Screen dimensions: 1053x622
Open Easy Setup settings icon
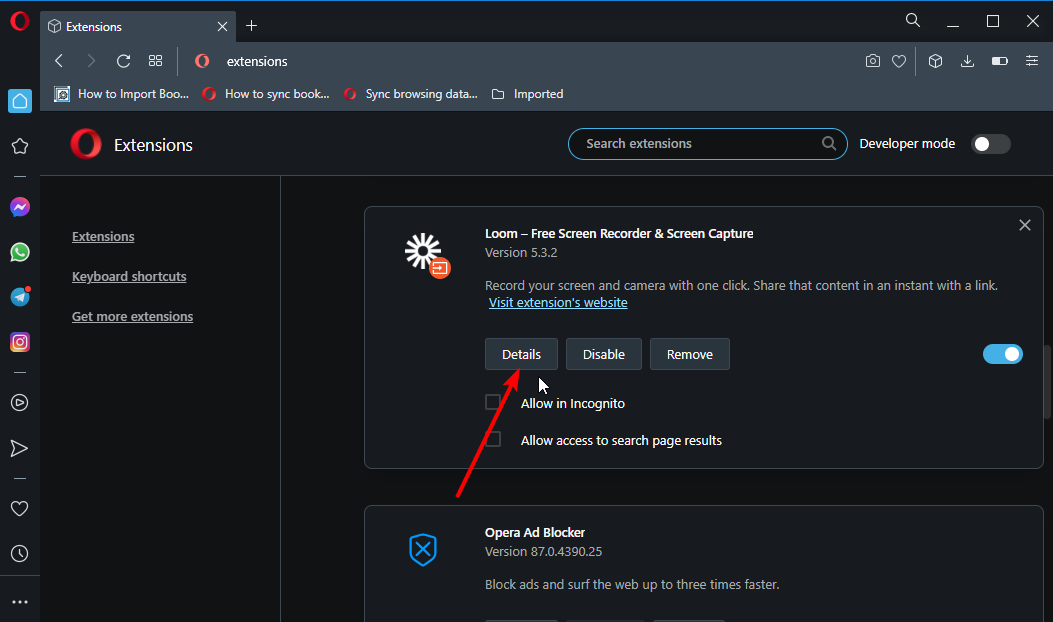click(1032, 61)
